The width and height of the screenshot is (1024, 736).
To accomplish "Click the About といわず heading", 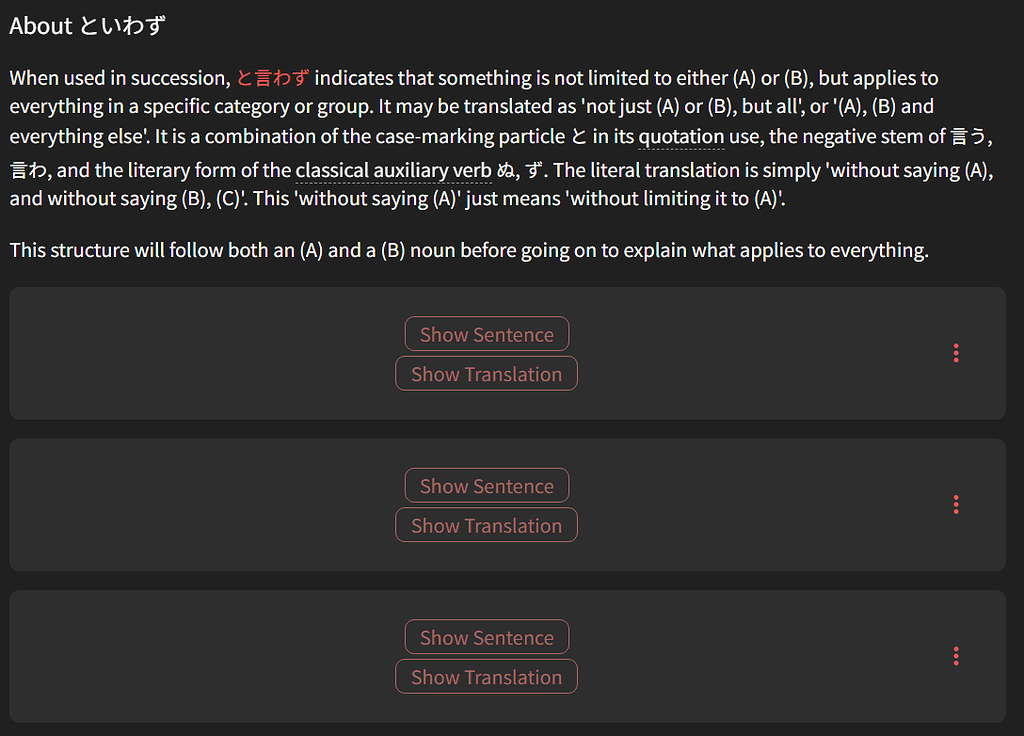I will pos(88,25).
